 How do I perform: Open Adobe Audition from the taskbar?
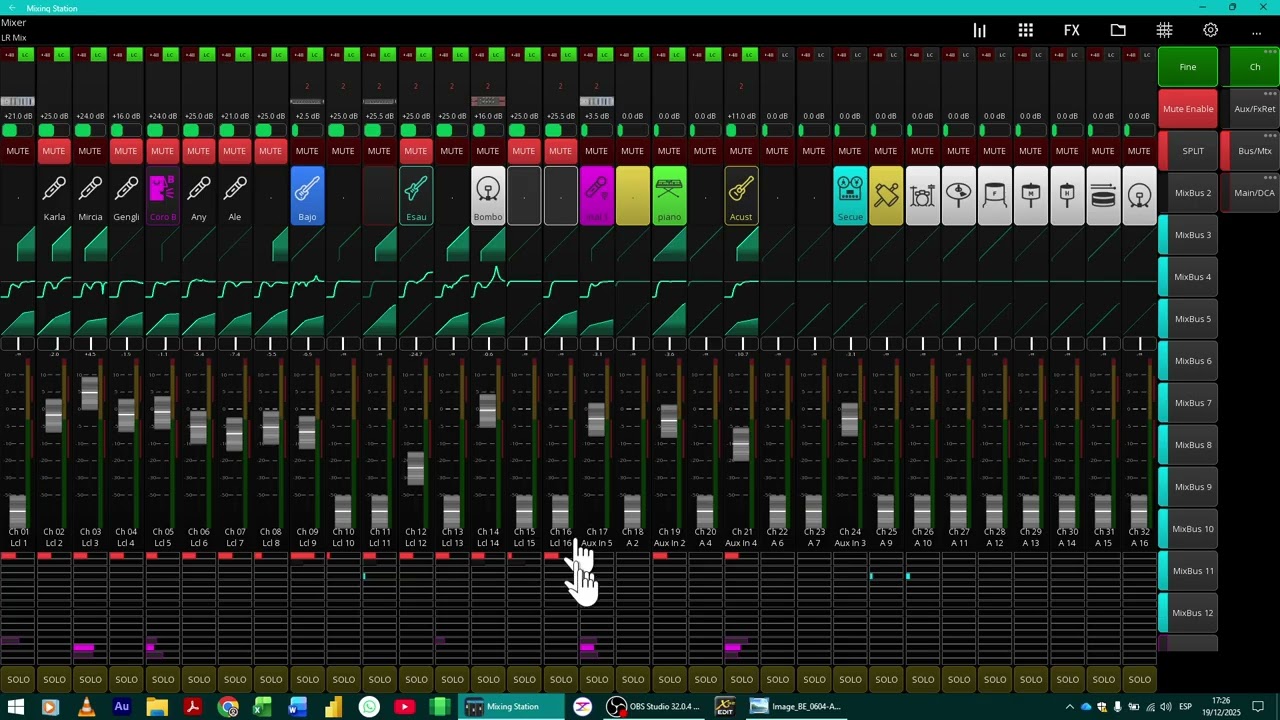coord(122,707)
